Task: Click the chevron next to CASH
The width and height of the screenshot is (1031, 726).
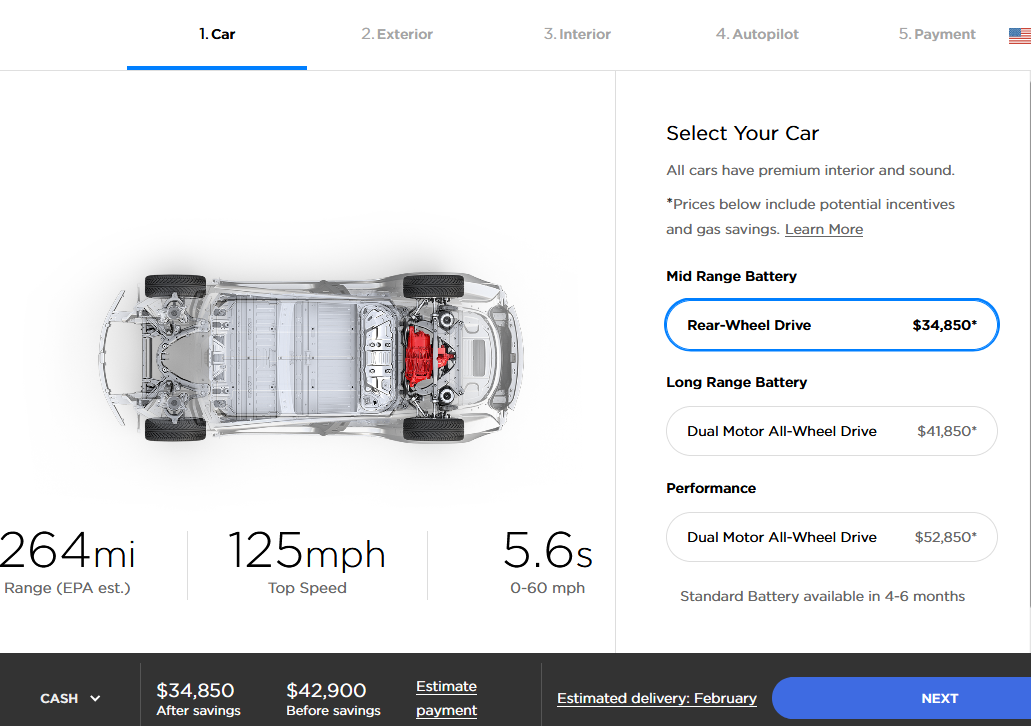Action: click(x=96, y=698)
